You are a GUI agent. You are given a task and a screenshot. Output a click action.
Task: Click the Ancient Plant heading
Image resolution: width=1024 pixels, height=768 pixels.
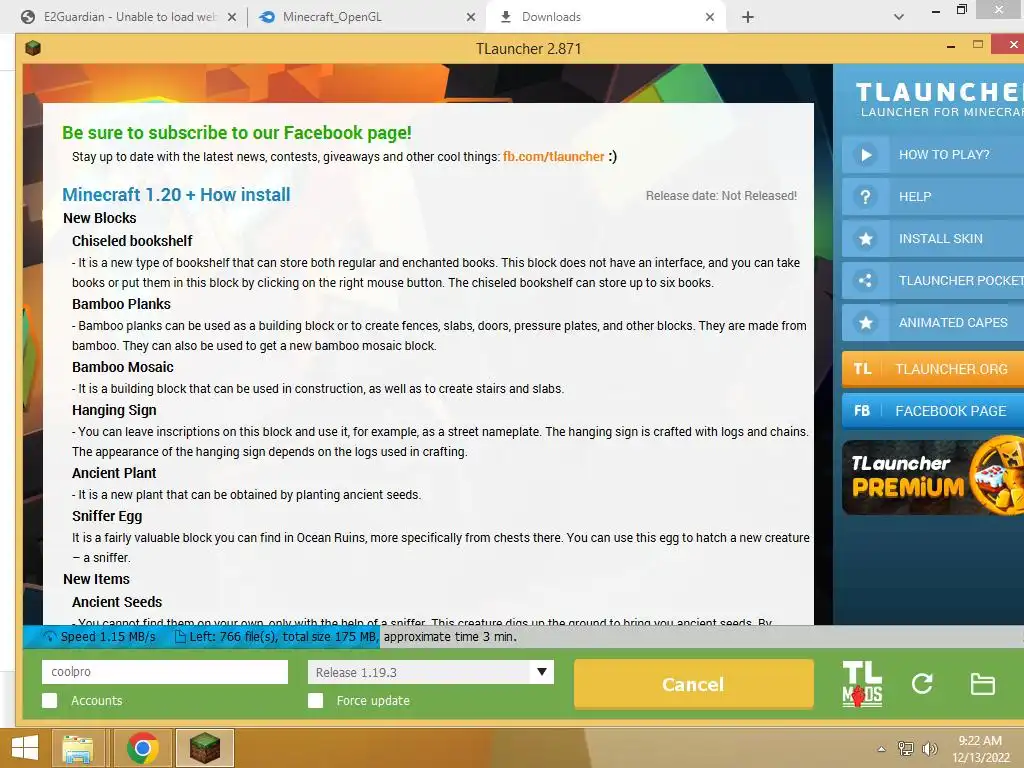click(x=114, y=473)
